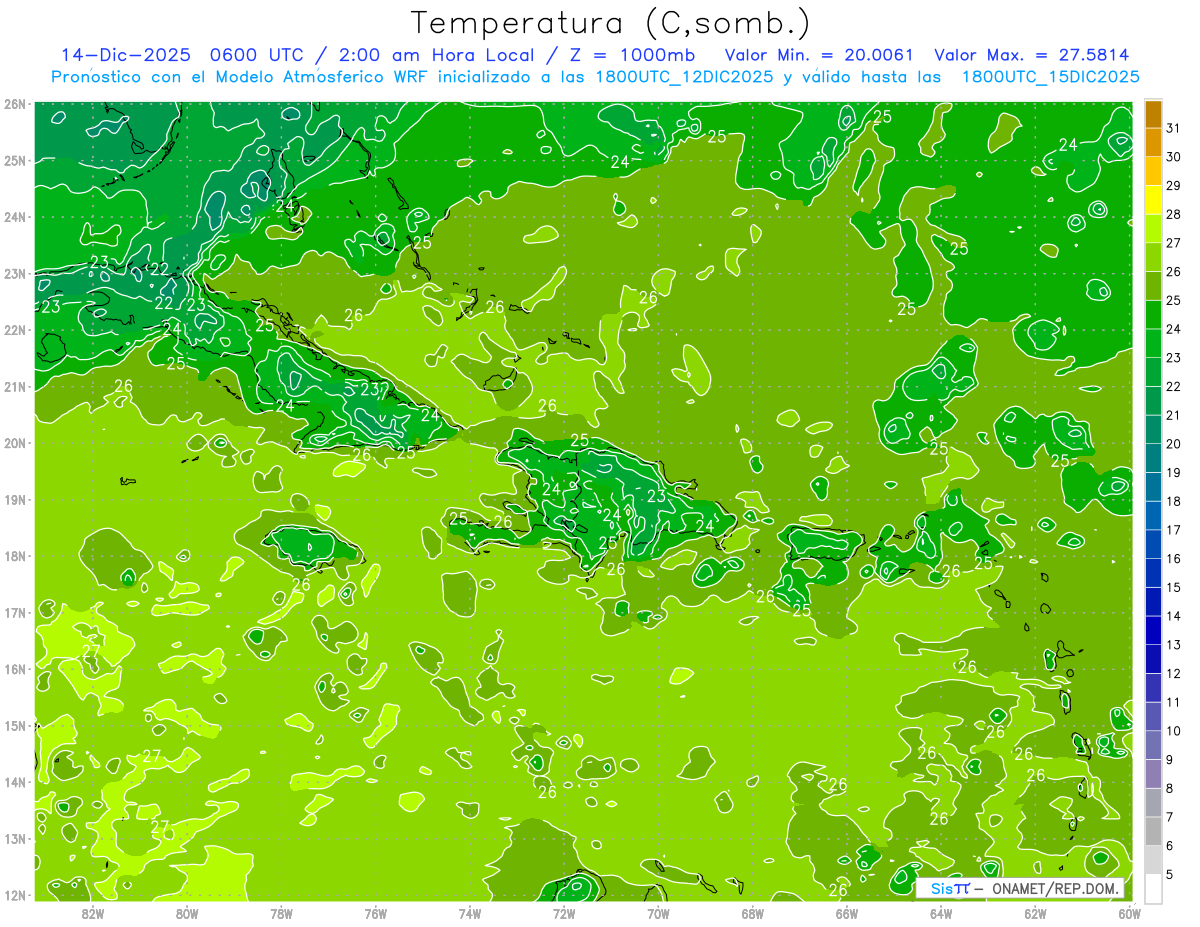Click the 70W longitude axis label
Screen dimensions: 1200x927
[x=658, y=913]
